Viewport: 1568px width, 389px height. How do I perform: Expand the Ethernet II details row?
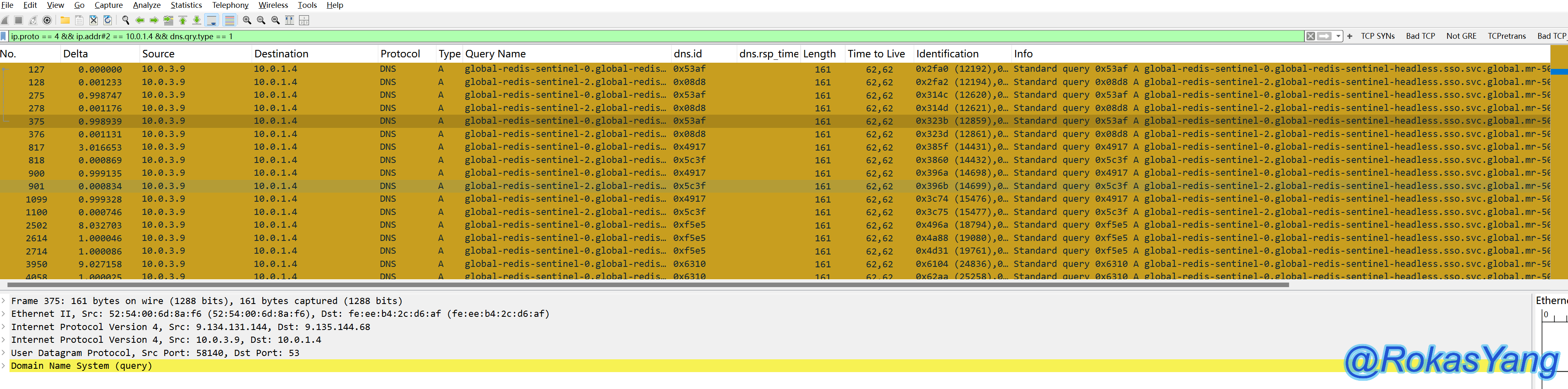point(4,314)
